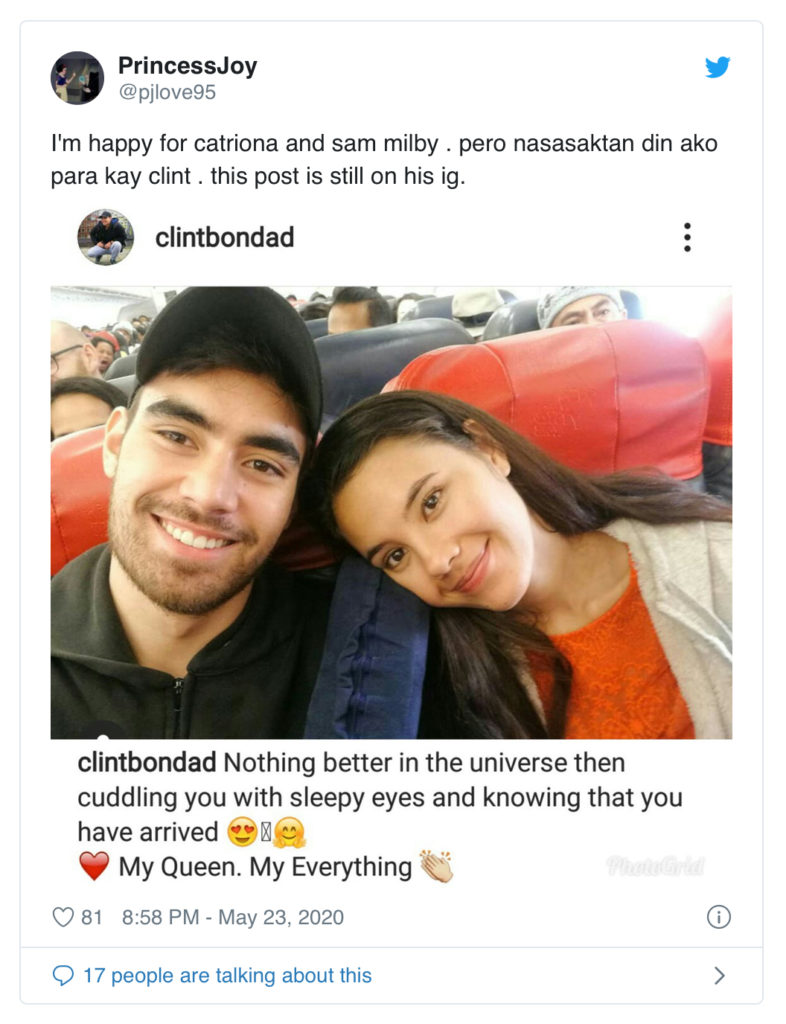The image size is (786, 1024).
Task: Click the Twitter bird logo
Action: coord(717,67)
